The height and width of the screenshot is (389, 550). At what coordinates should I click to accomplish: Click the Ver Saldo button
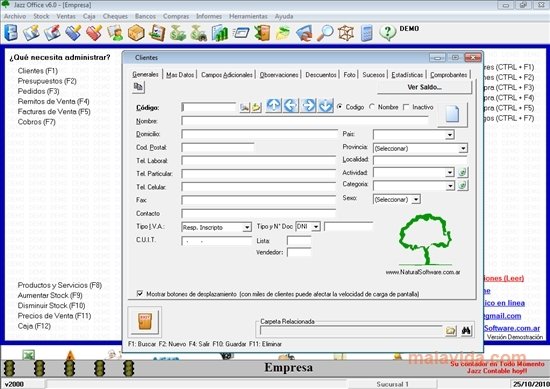pos(424,87)
